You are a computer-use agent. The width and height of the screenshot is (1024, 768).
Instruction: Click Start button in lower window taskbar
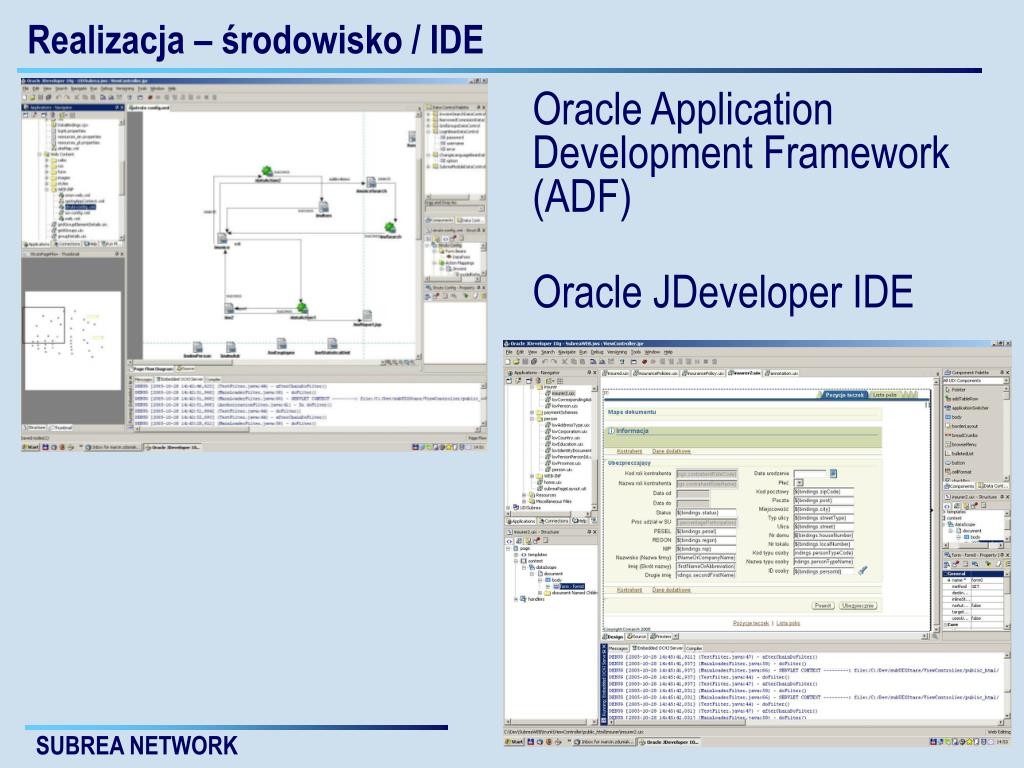[x=515, y=742]
